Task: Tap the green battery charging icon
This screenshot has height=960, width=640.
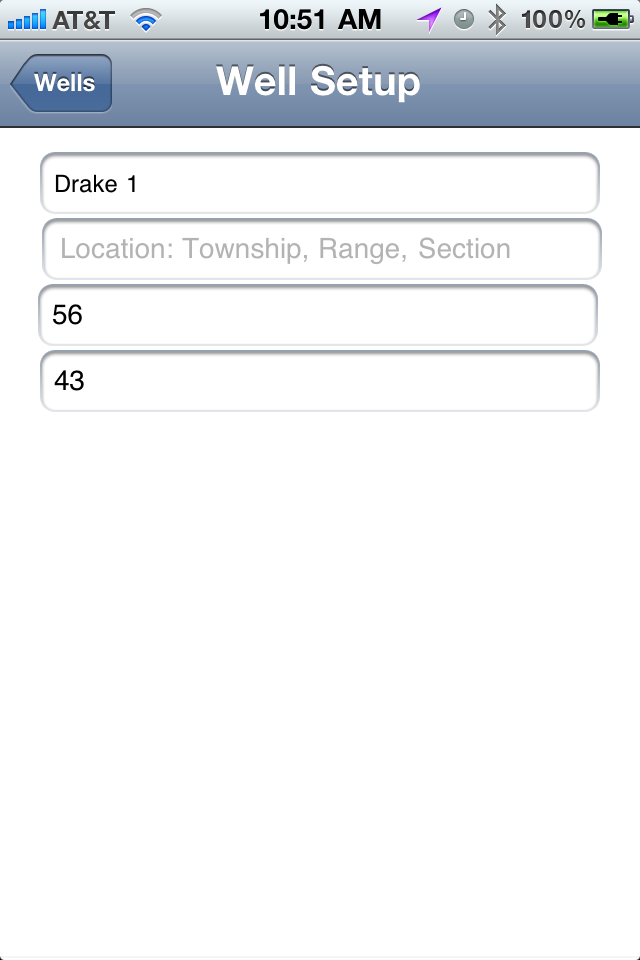Action: click(612, 20)
